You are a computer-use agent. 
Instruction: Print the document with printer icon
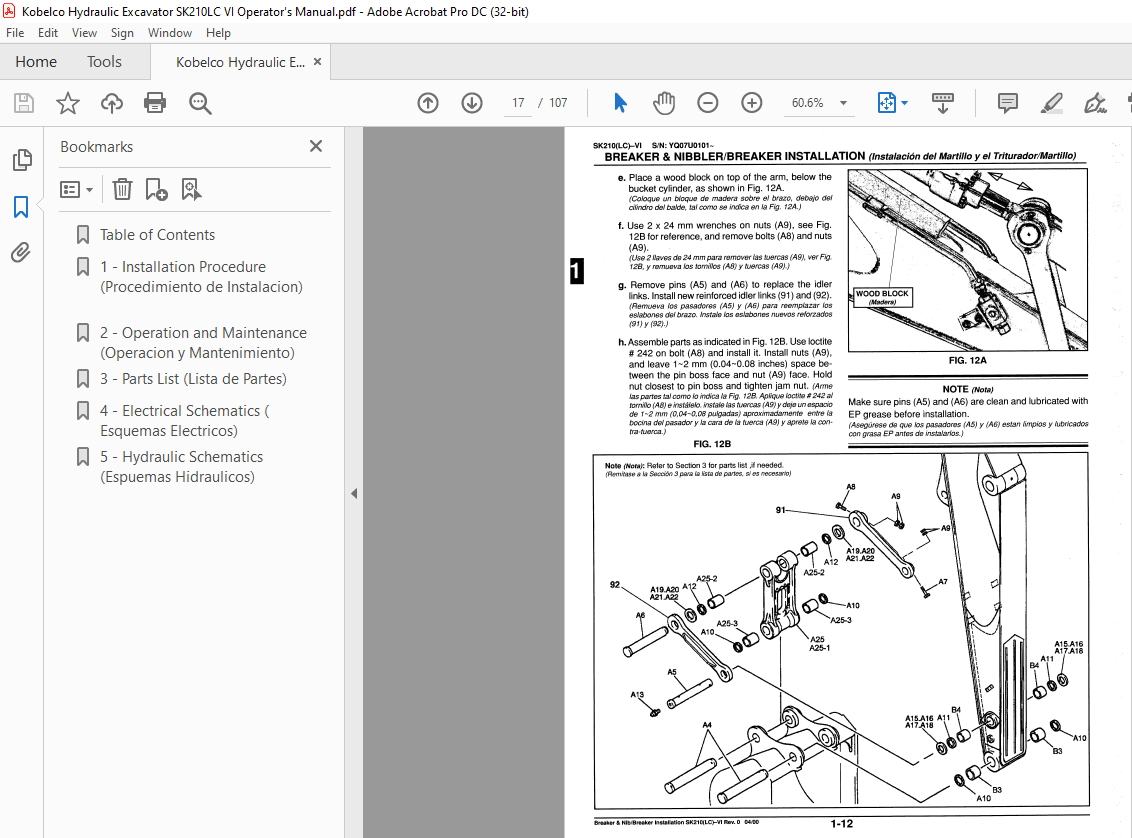pos(155,103)
